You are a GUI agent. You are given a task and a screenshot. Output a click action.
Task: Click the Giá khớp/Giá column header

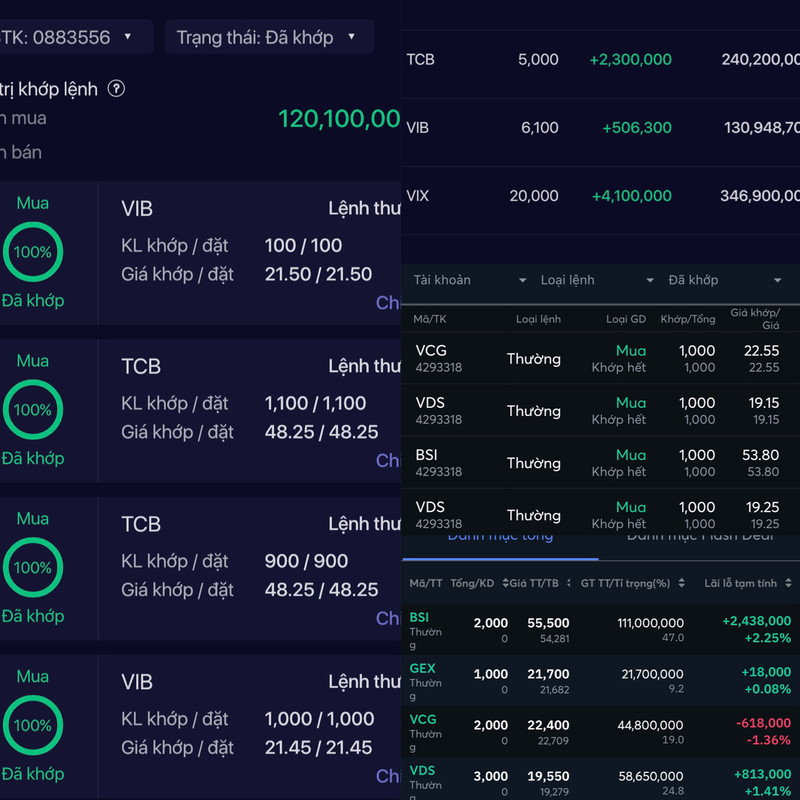(x=755, y=318)
